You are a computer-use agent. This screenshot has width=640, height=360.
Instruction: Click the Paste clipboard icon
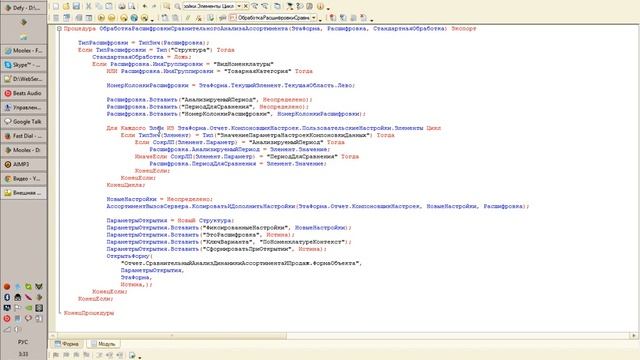tap(109, 6)
